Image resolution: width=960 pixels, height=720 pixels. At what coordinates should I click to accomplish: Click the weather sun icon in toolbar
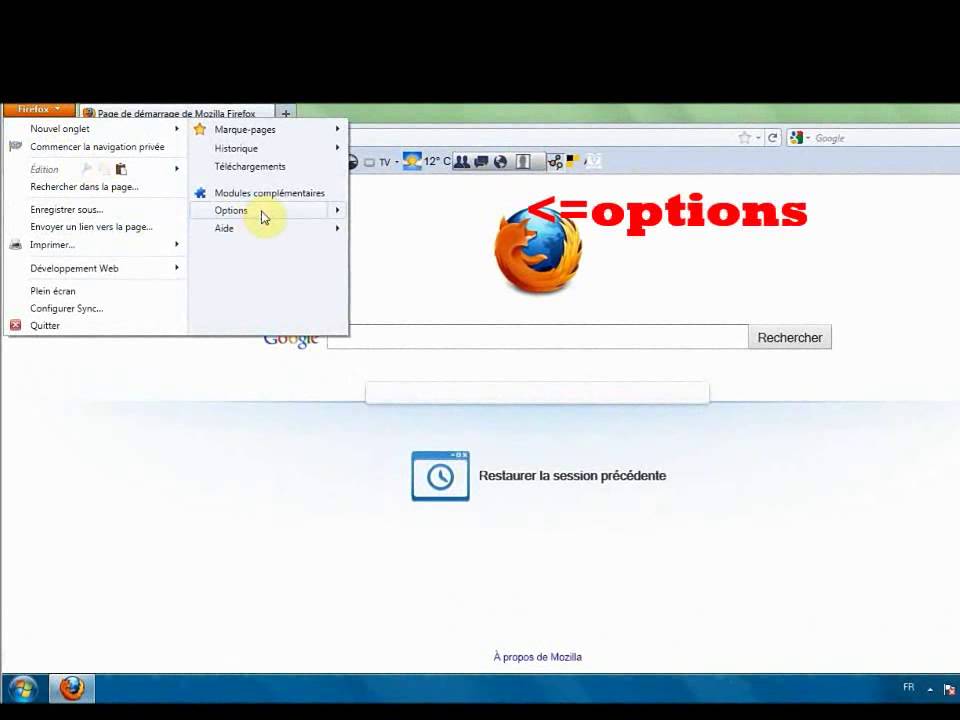pyautogui.click(x=412, y=161)
